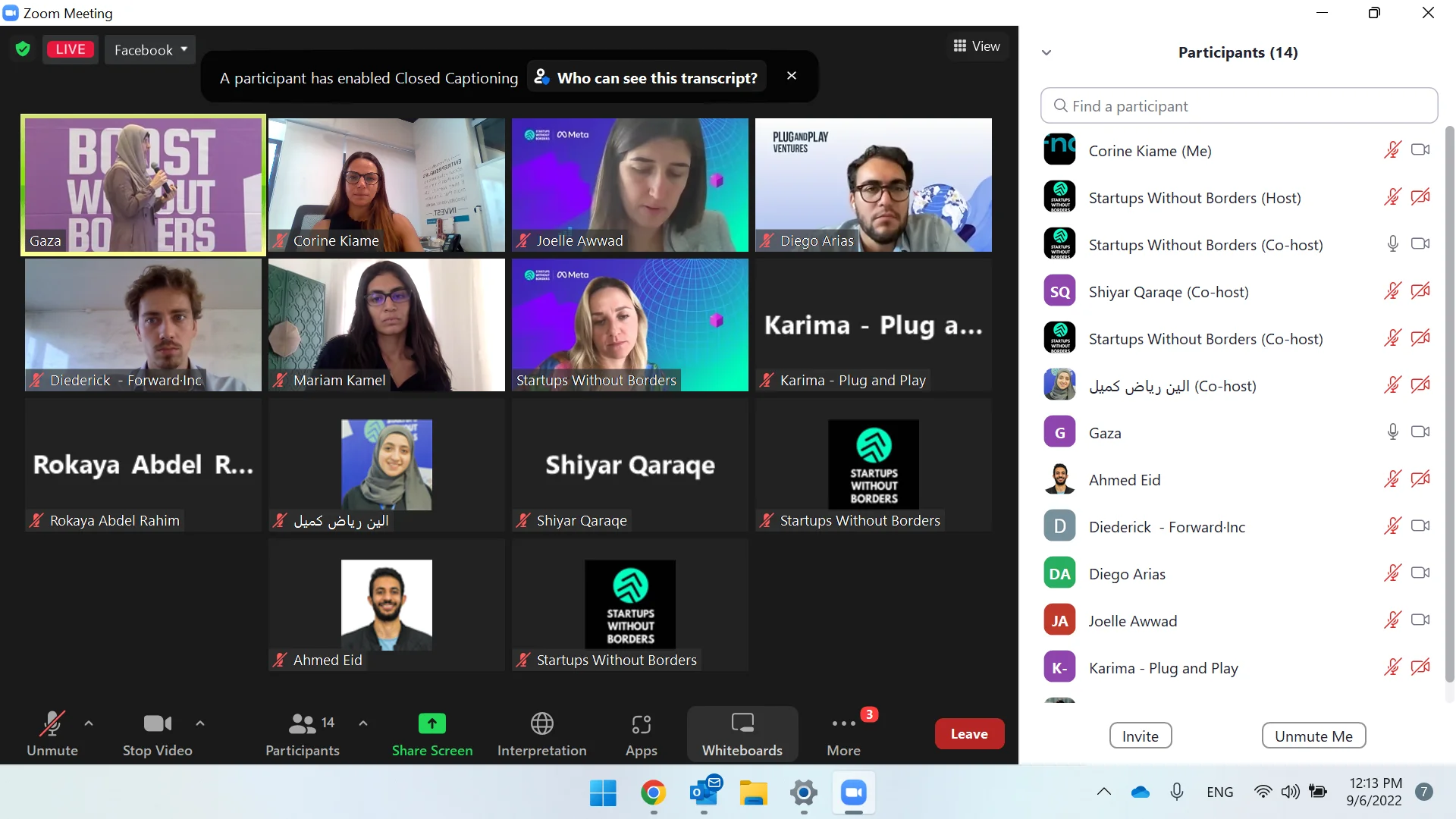
Task: Toggle Gaza's microphone in participants list
Action: 1392,432
